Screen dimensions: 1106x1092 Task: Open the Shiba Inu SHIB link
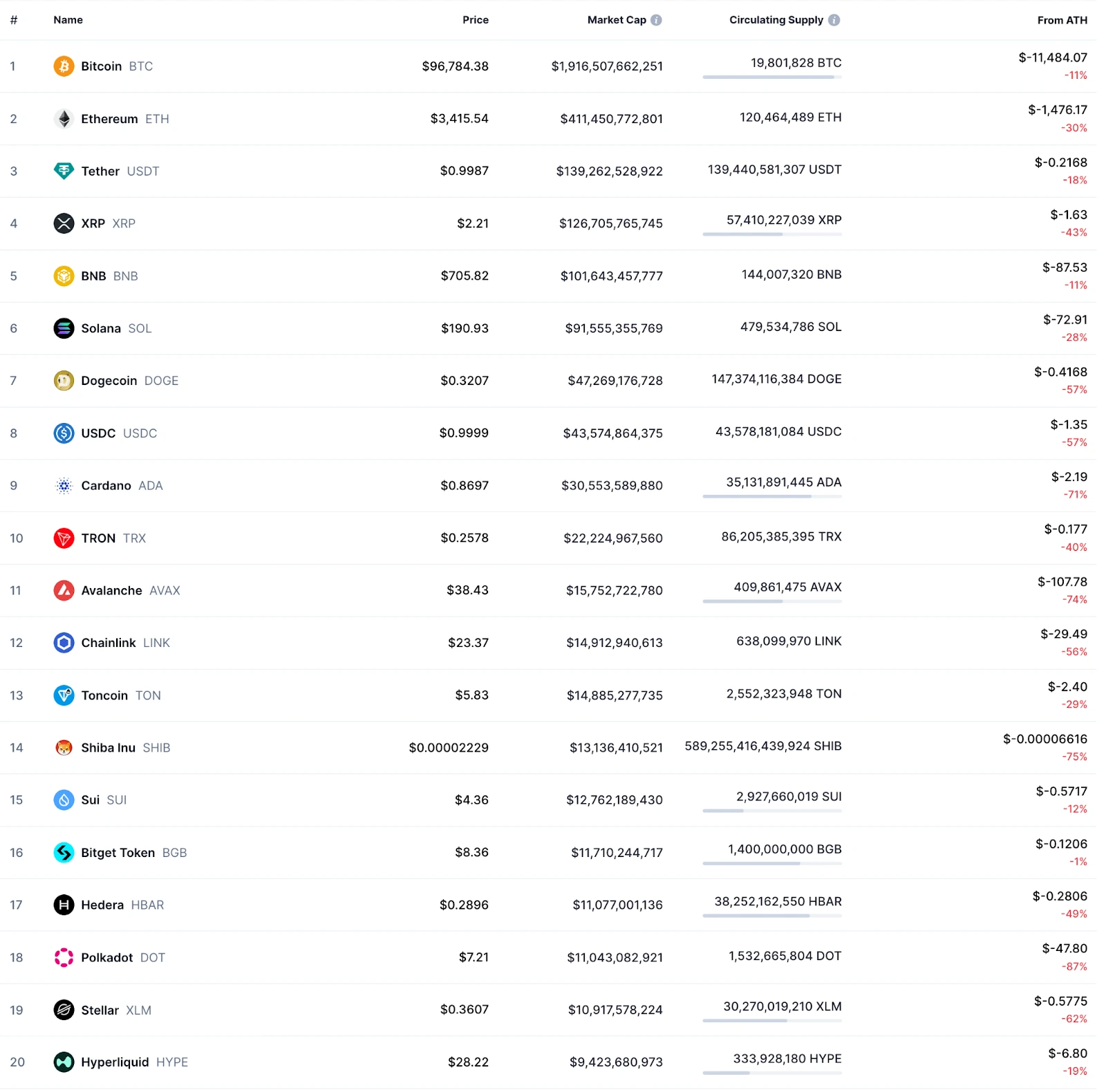tap(125, 748)
